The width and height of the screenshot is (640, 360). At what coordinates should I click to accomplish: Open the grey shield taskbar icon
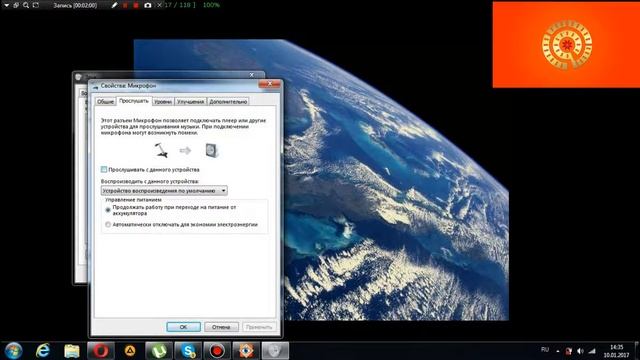pyautogui.click(x=275, y=351)
